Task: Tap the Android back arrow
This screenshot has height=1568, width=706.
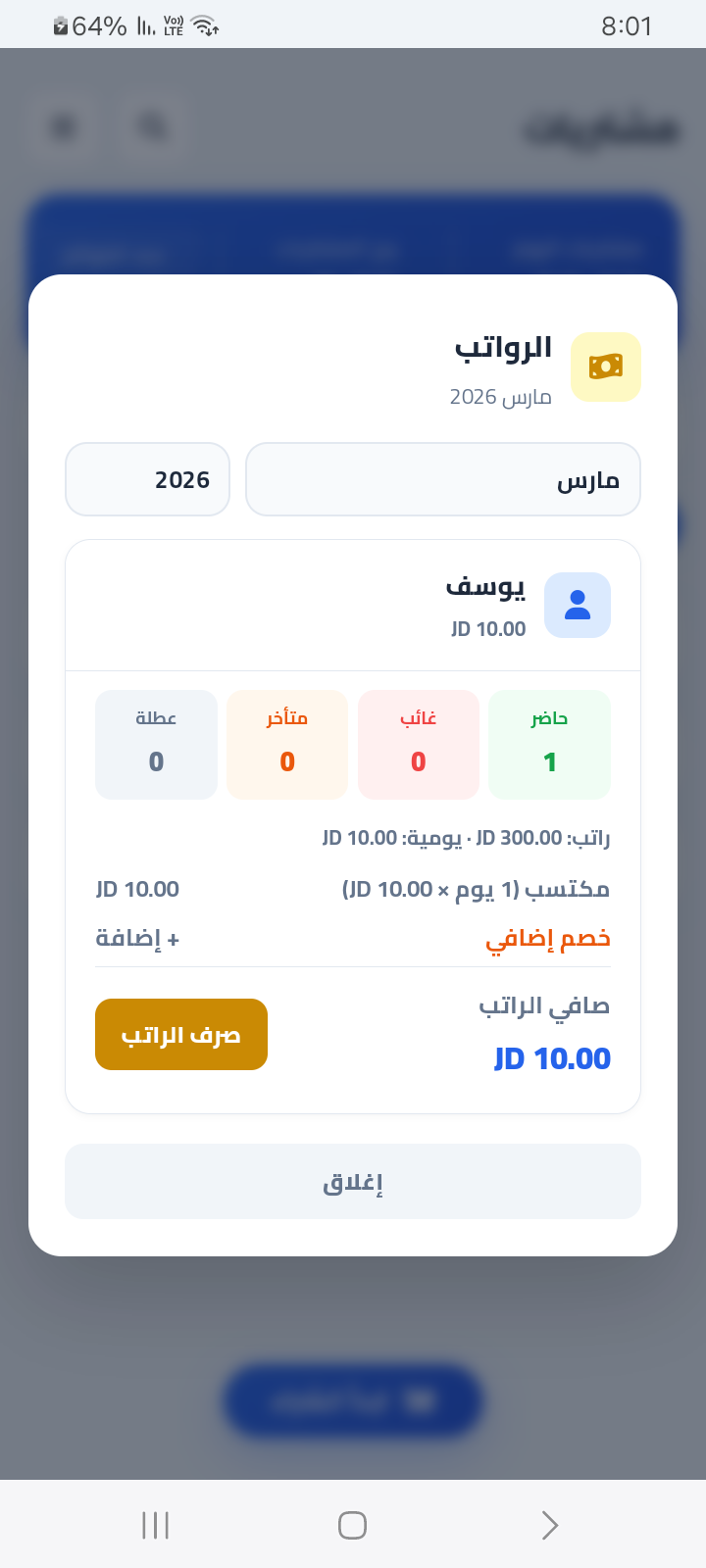Action: (549, 1525)
